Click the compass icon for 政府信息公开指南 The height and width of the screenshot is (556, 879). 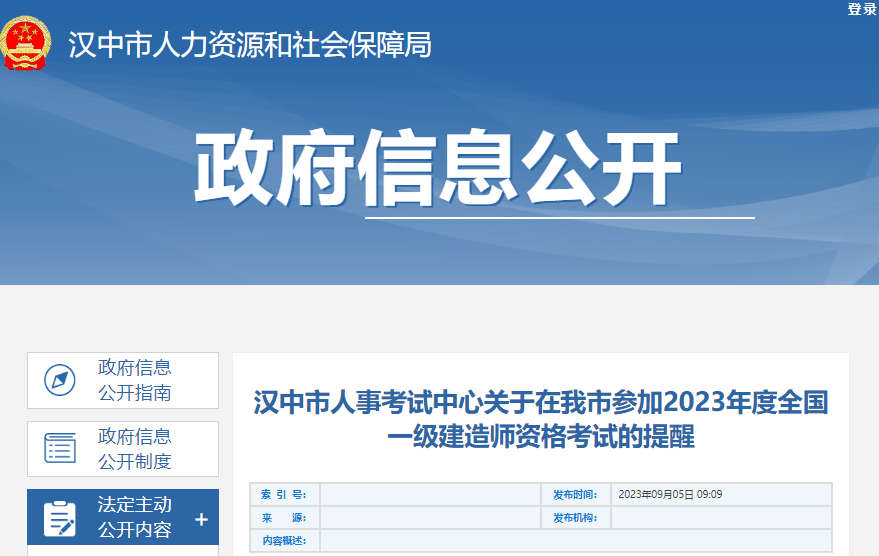coord(60,380)
